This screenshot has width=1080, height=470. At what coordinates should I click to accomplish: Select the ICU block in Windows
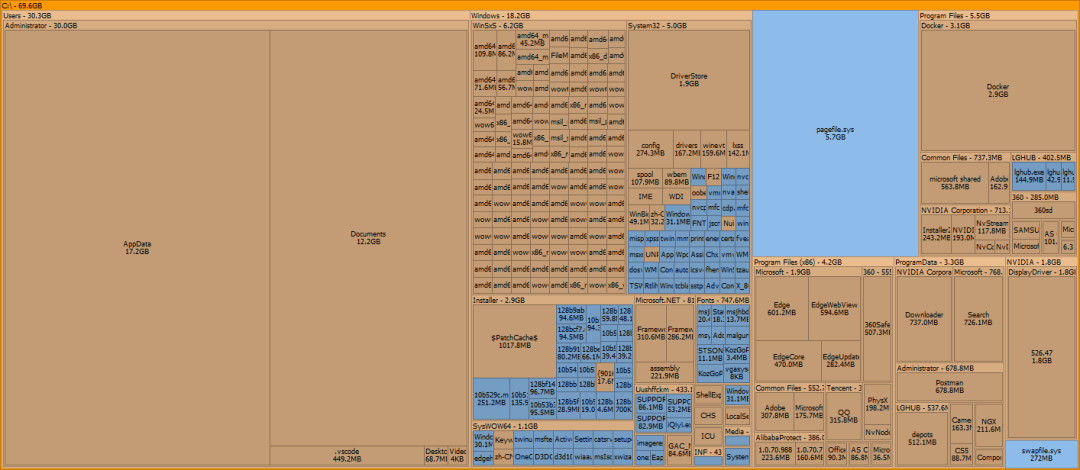708,436
